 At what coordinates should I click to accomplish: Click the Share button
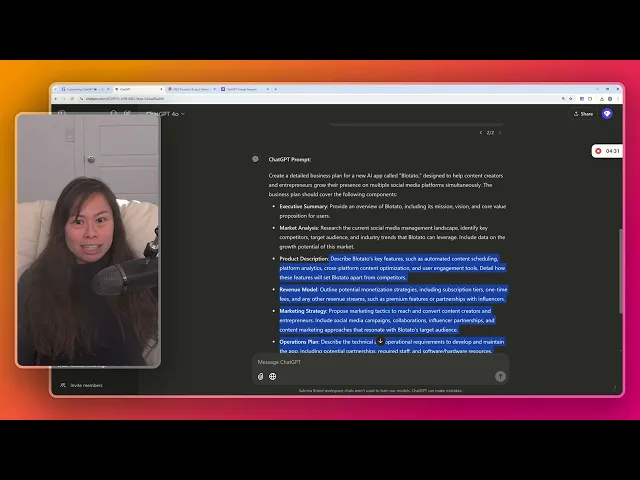tap(583, 114)
